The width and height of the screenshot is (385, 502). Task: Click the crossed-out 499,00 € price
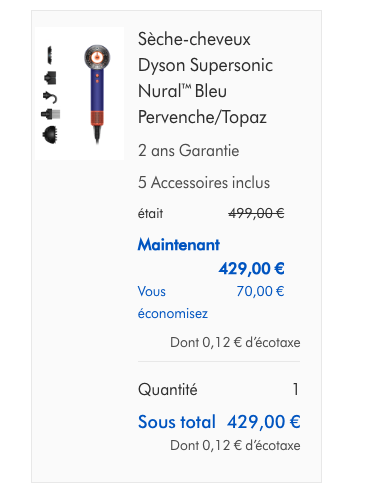(x=256, y=213)
